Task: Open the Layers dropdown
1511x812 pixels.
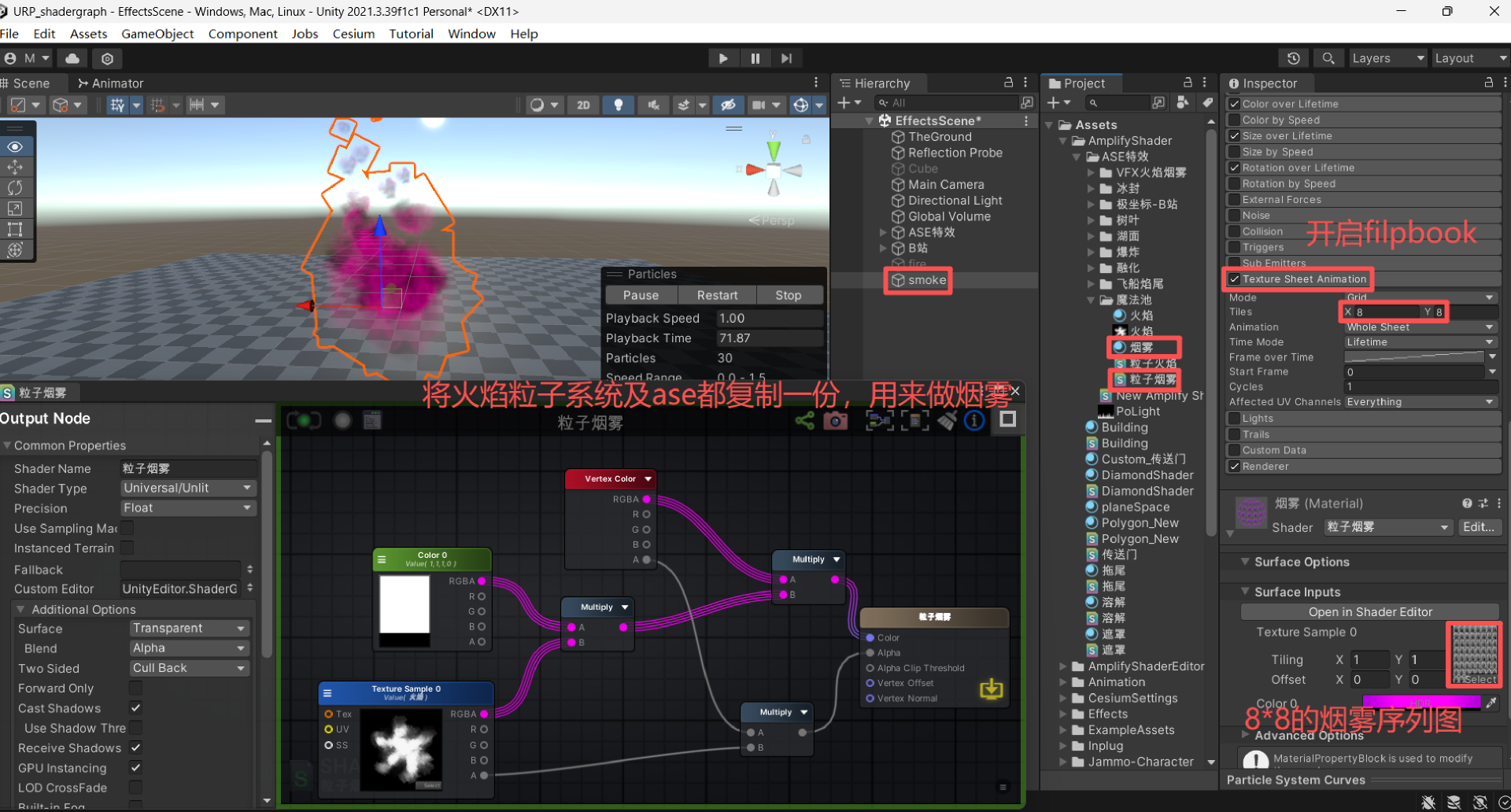Action: (1387, 58)
